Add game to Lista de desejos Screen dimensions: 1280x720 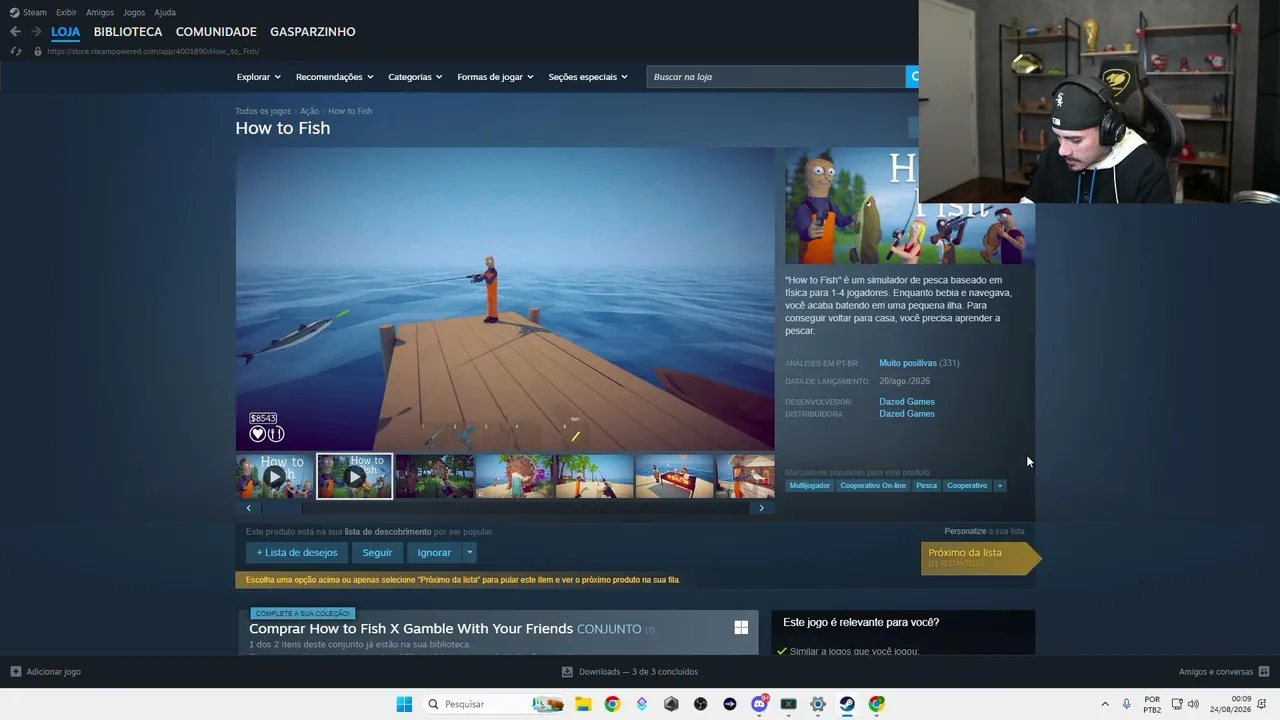point(297,553)
